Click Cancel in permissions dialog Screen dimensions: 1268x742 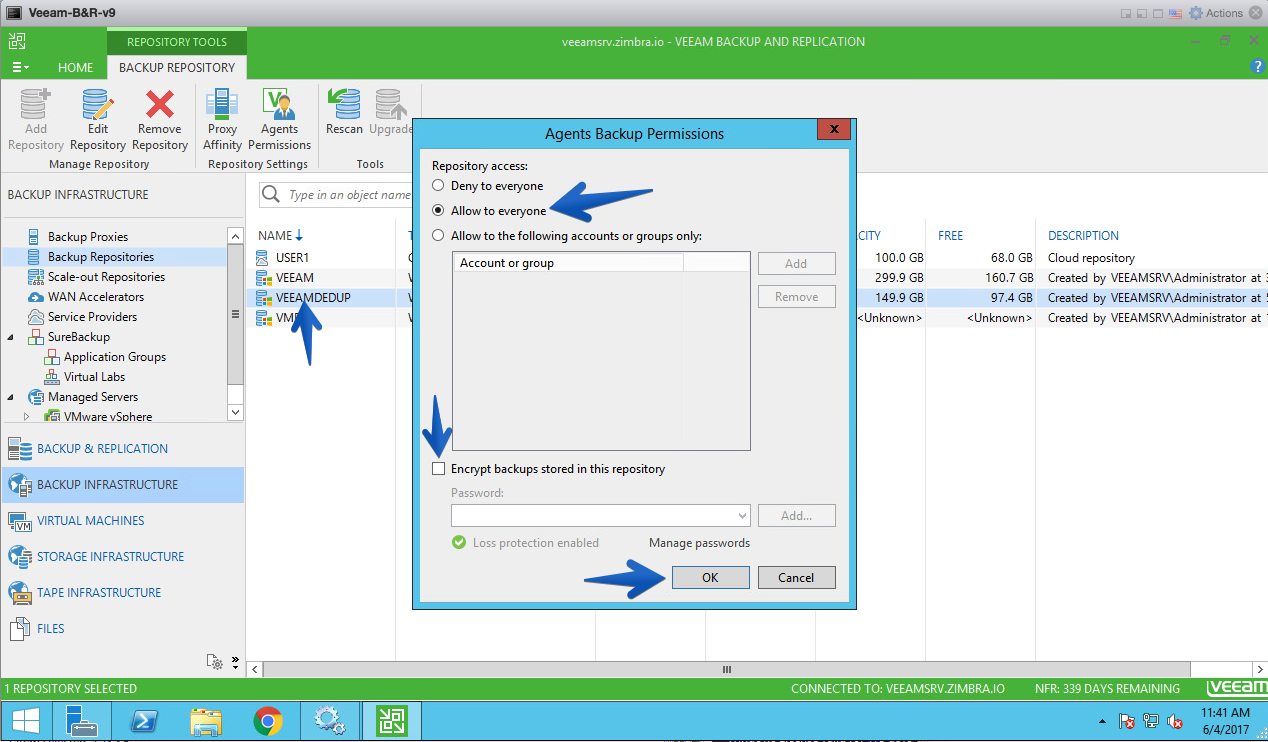pyautogui.click(x=796, y=578)
